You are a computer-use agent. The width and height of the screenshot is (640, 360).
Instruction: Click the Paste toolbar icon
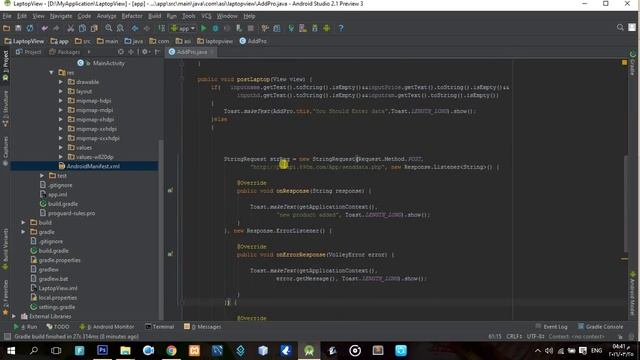click(94, 28)
